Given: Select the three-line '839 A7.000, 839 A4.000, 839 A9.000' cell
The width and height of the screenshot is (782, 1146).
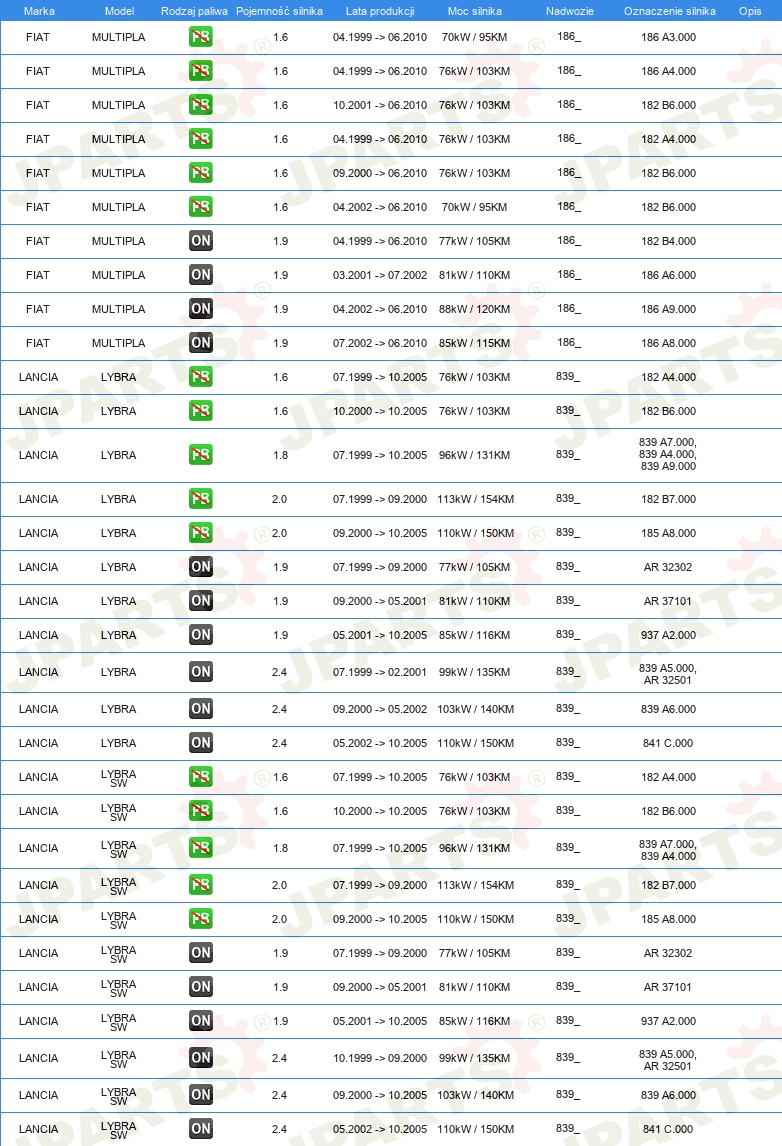Looking at the screenshot, I should point(668,454).
